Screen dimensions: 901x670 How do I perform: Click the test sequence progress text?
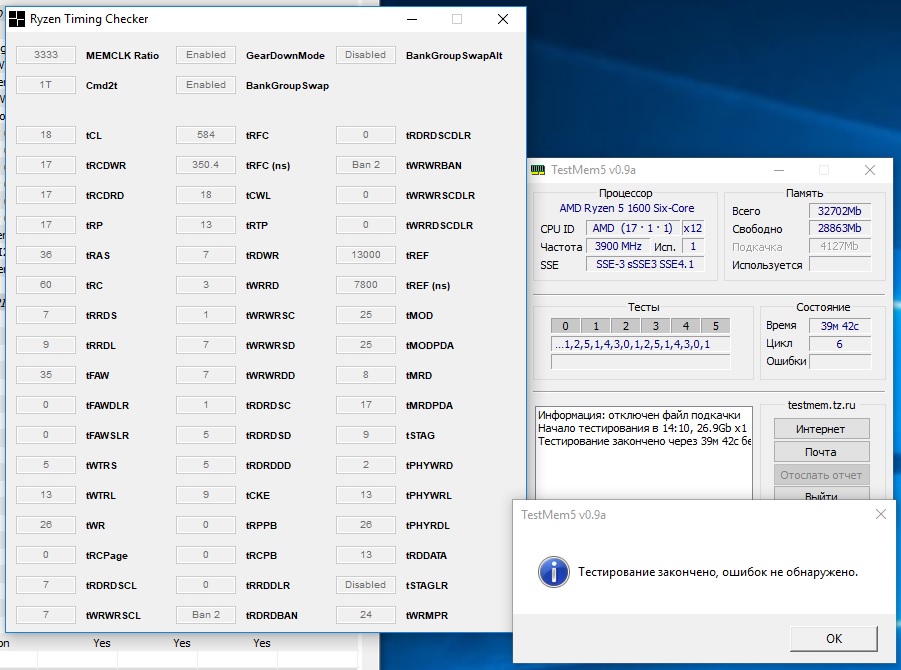click(x=640, y=344)
